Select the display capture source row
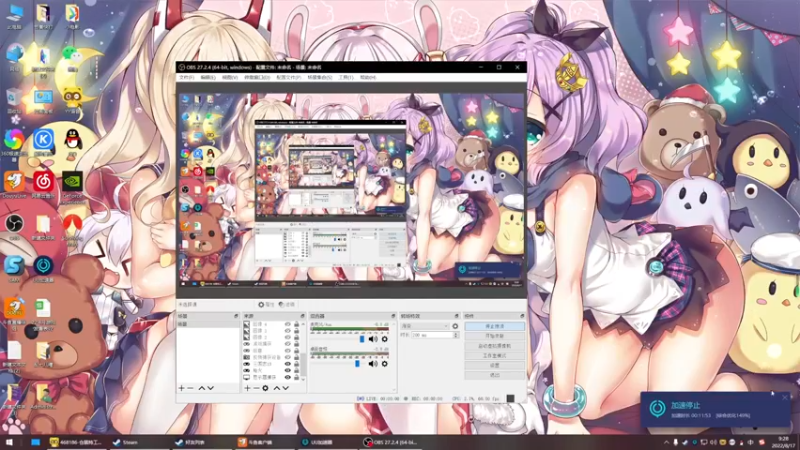The width and height of the screenshot is (800, 450). click(272, 377)
